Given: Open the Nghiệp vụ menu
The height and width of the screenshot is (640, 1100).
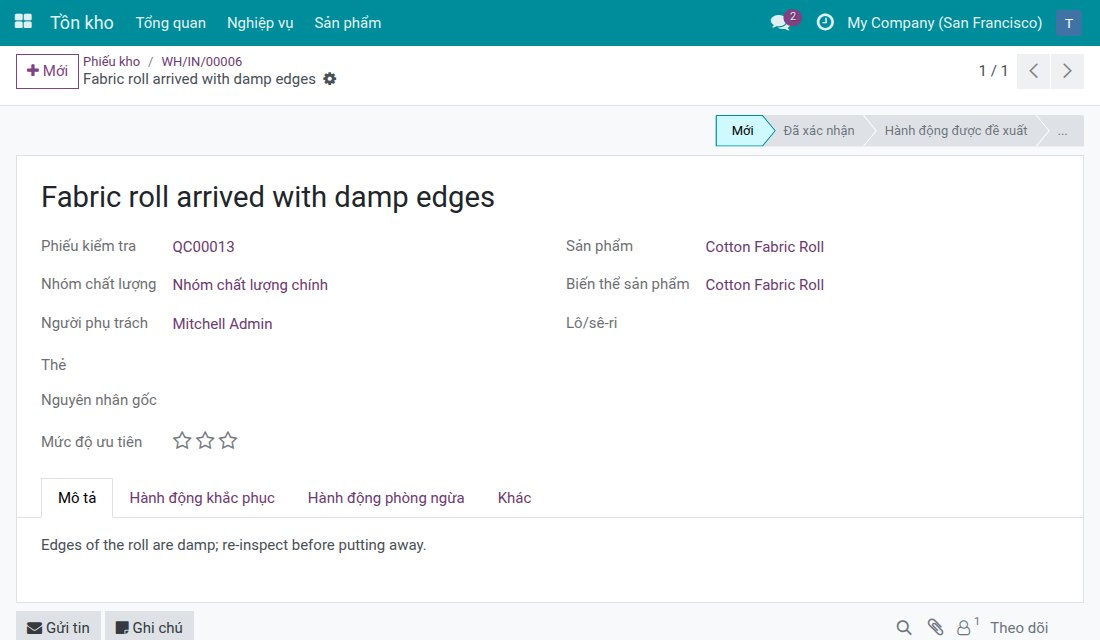Looking at the screenshot, I should coord(260,23).
